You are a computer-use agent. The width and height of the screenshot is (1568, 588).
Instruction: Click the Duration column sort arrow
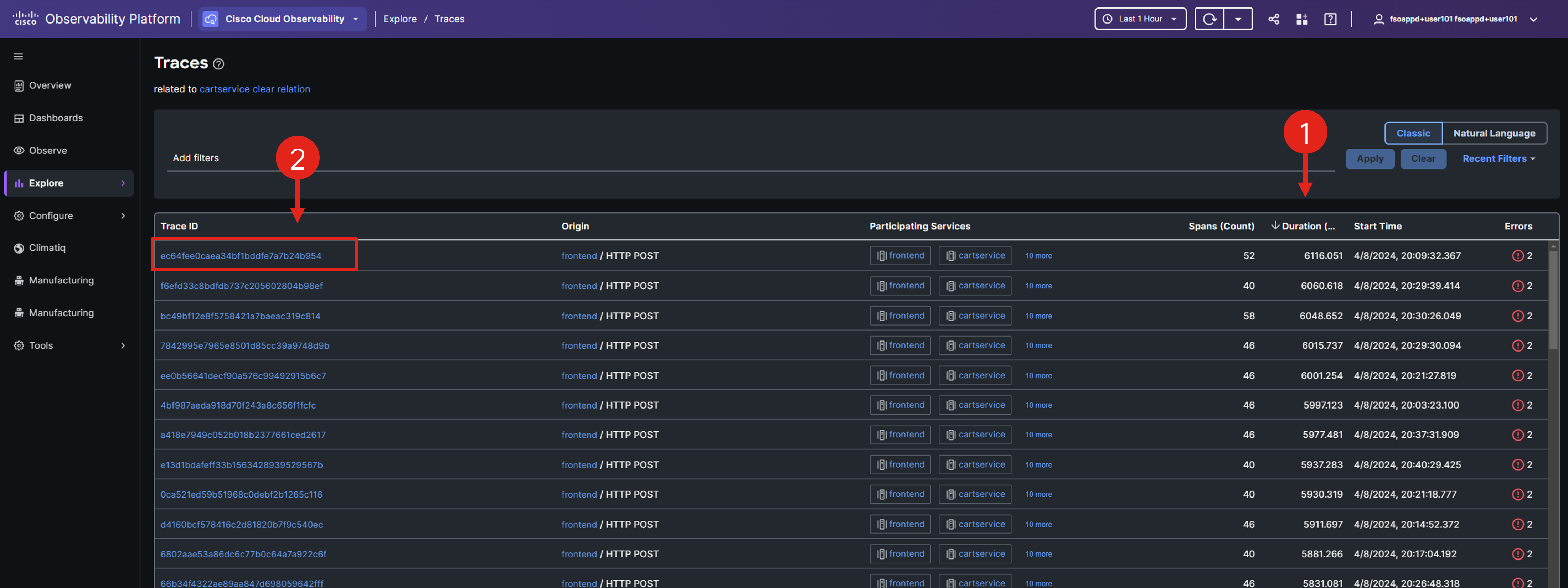coord(1275,225)
